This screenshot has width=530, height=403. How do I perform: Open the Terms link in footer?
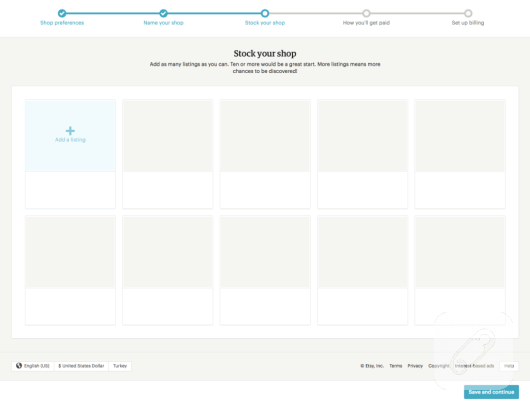point(395,366)
